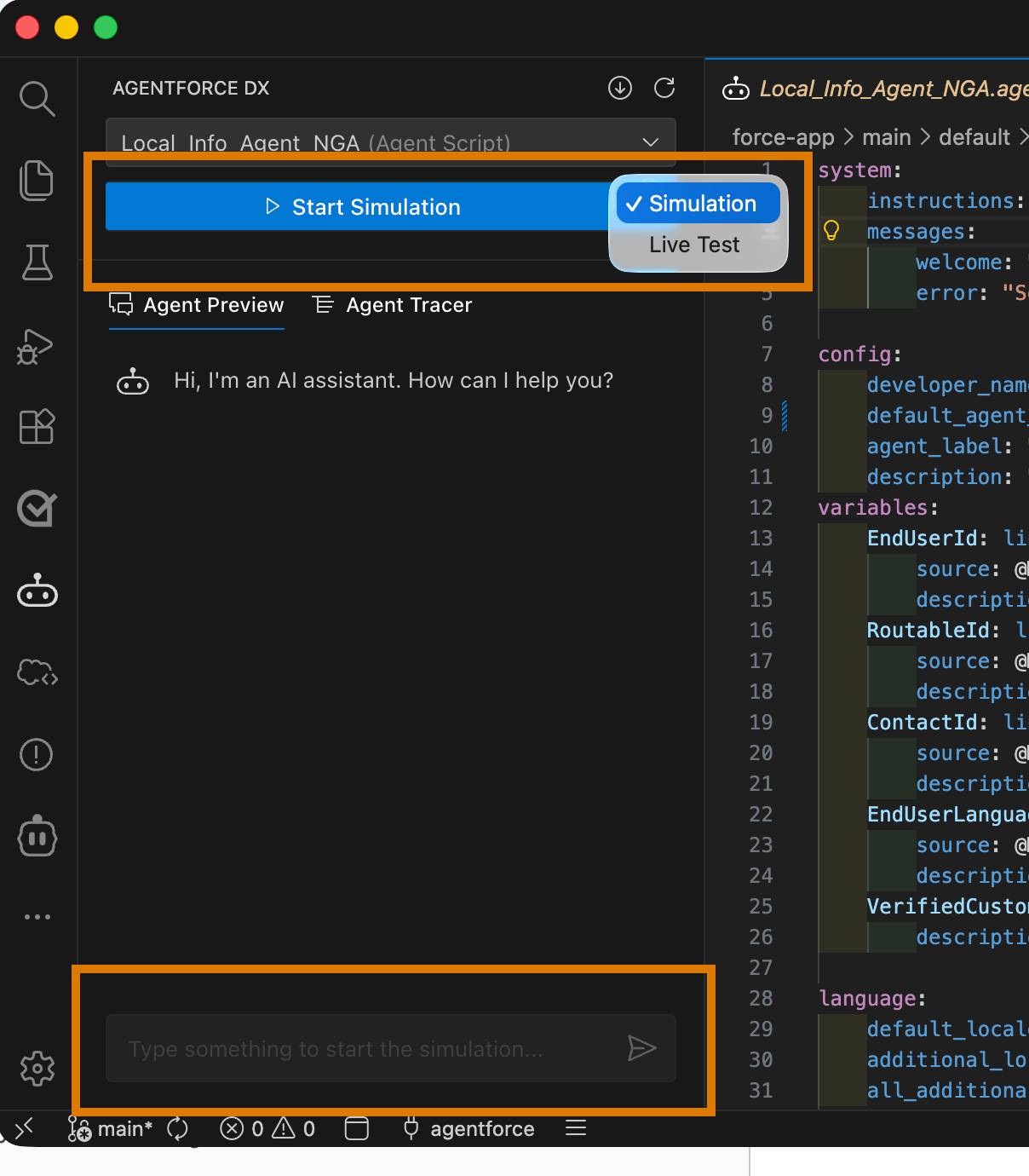The width and height of the screenshot is (1029, 1176).
Task: Refresh the Agentforce DX agent list
Action: 665,88
